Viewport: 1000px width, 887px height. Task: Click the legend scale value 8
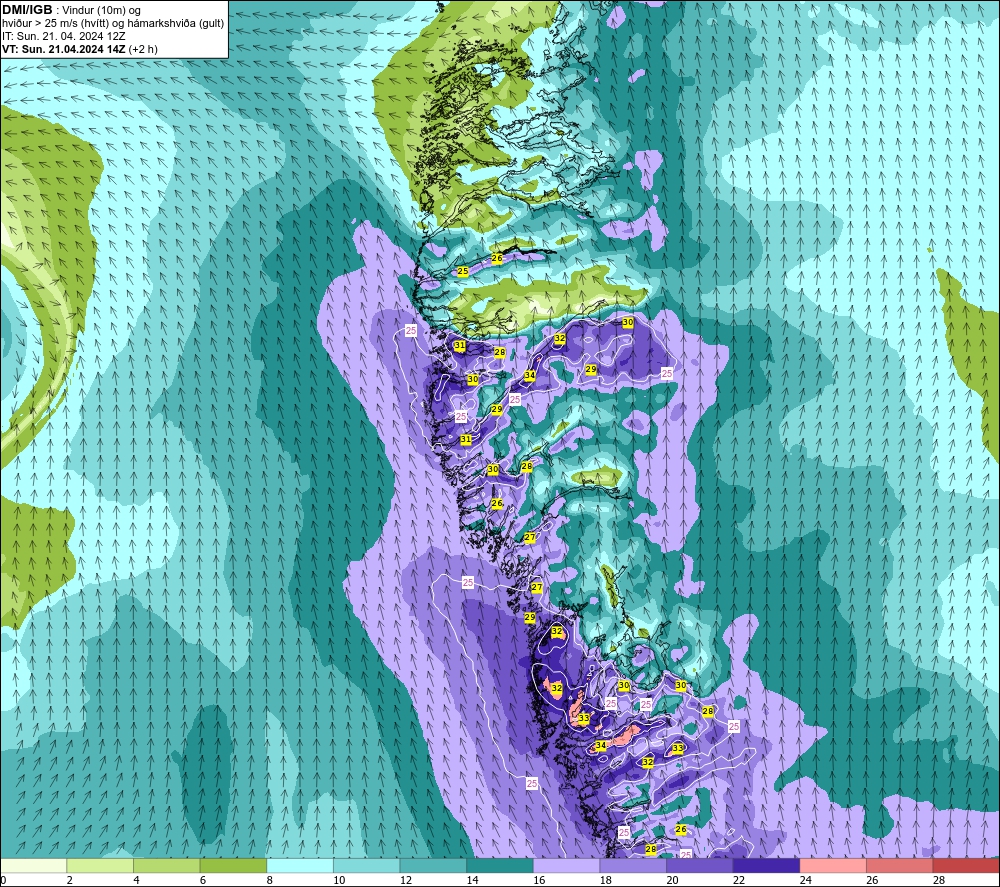coord(269,880)
